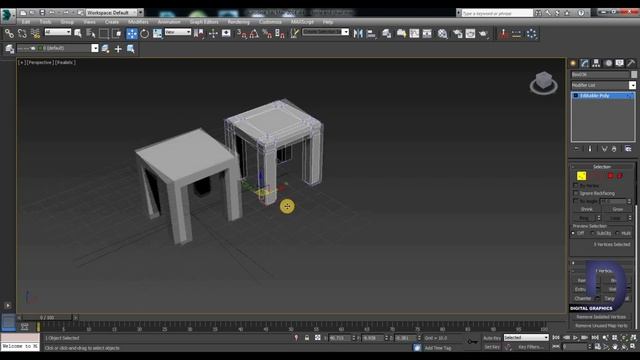
Task: Open the Workspace: Default dropdown
Action: [114, 13]
